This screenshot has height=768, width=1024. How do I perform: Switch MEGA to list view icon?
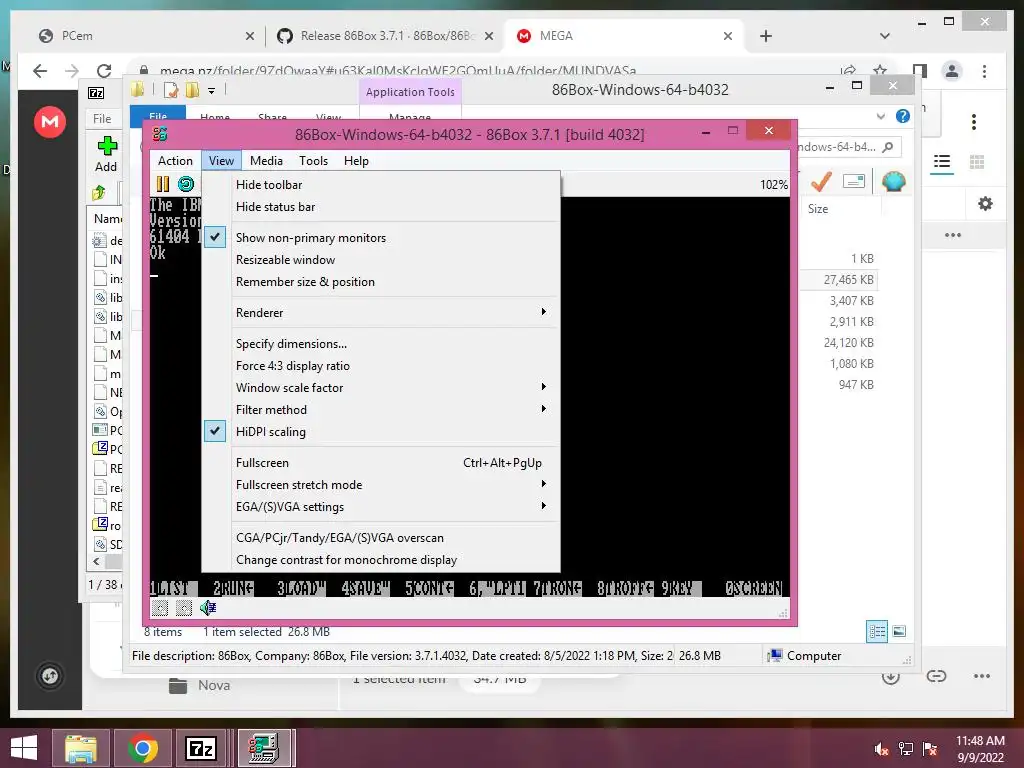942,162
